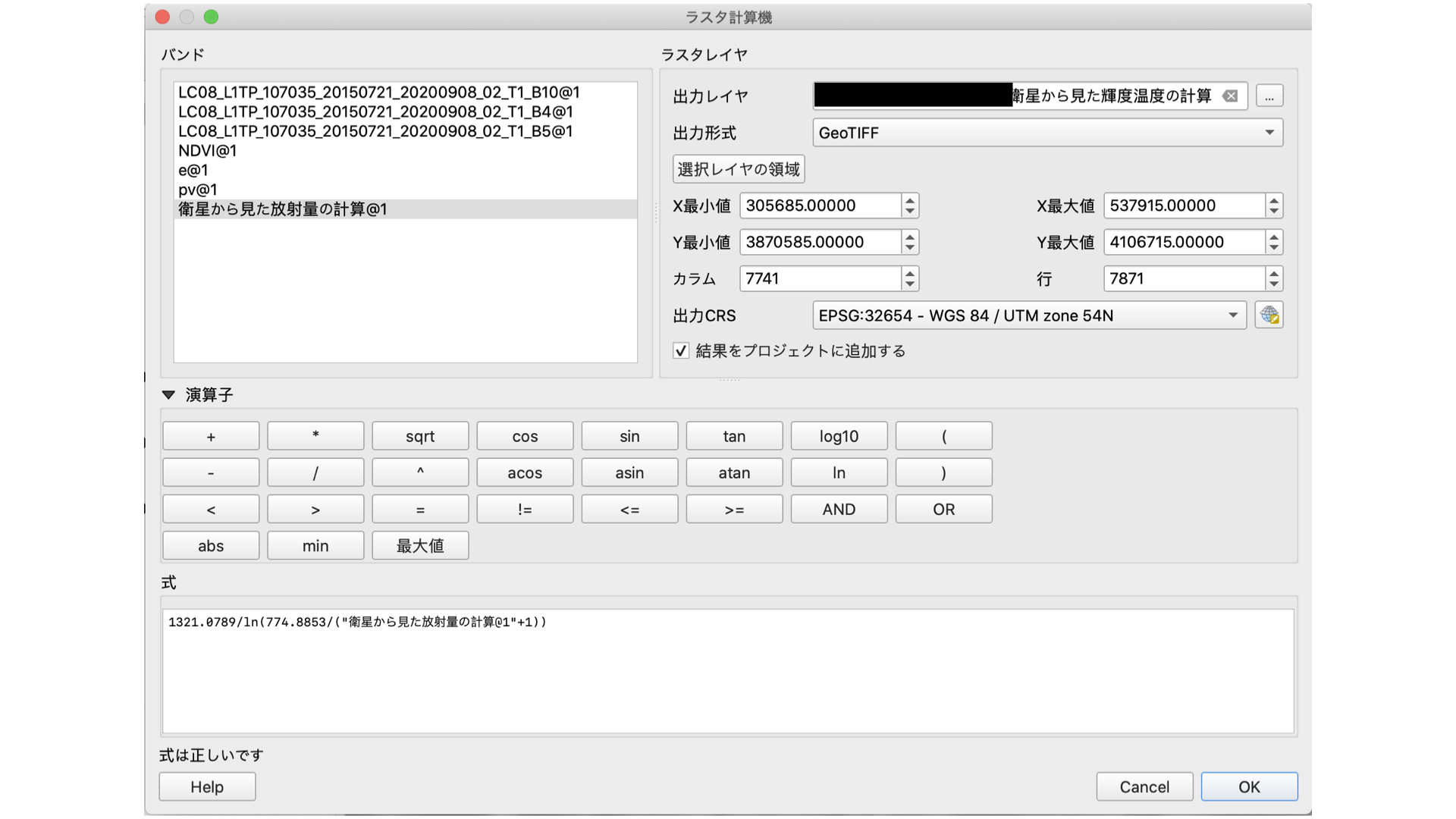The height and width of the screenshot is (819, 1456).
Task: Insert the AND operator
Action: point(839,509)
